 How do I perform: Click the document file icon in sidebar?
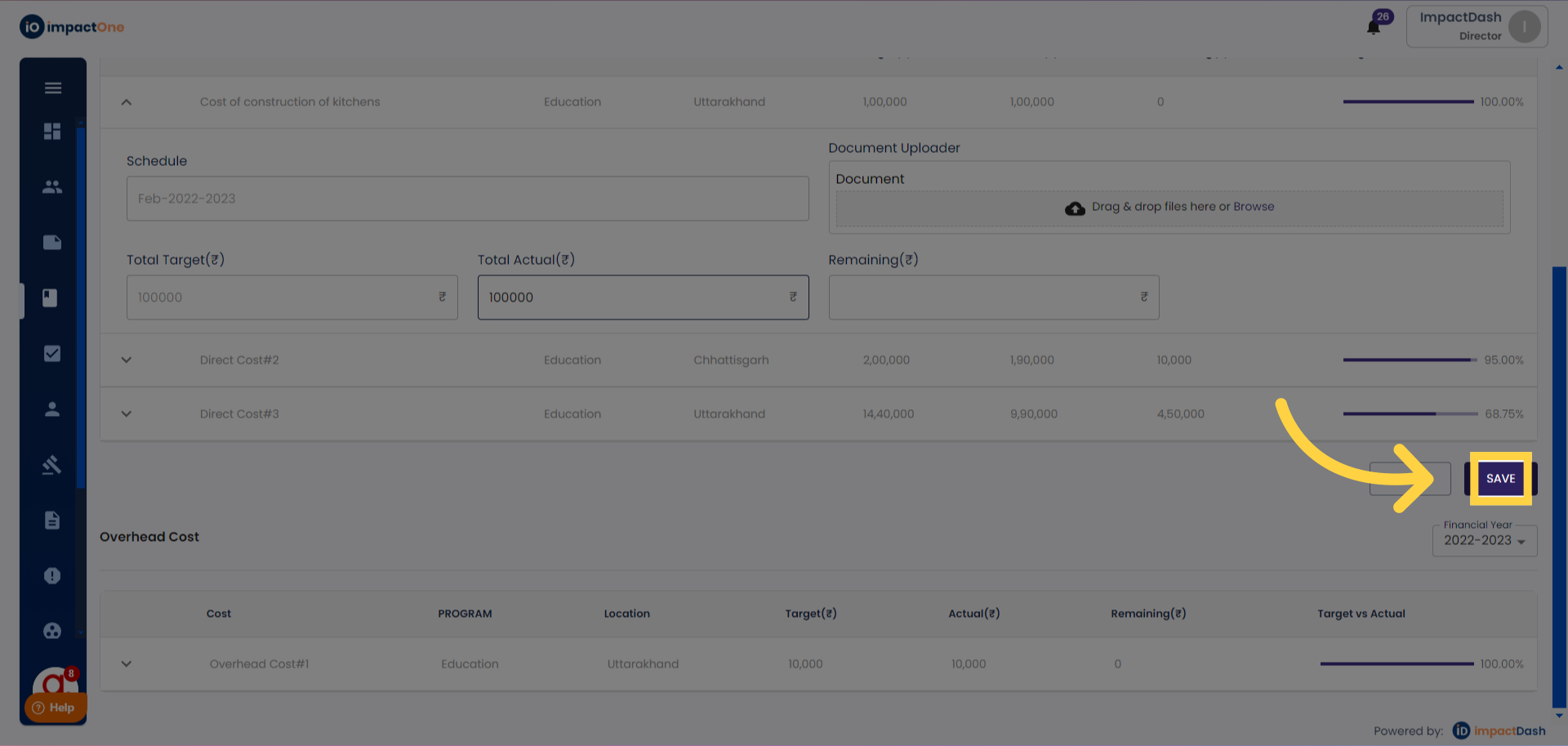click(x=52, y=520)
